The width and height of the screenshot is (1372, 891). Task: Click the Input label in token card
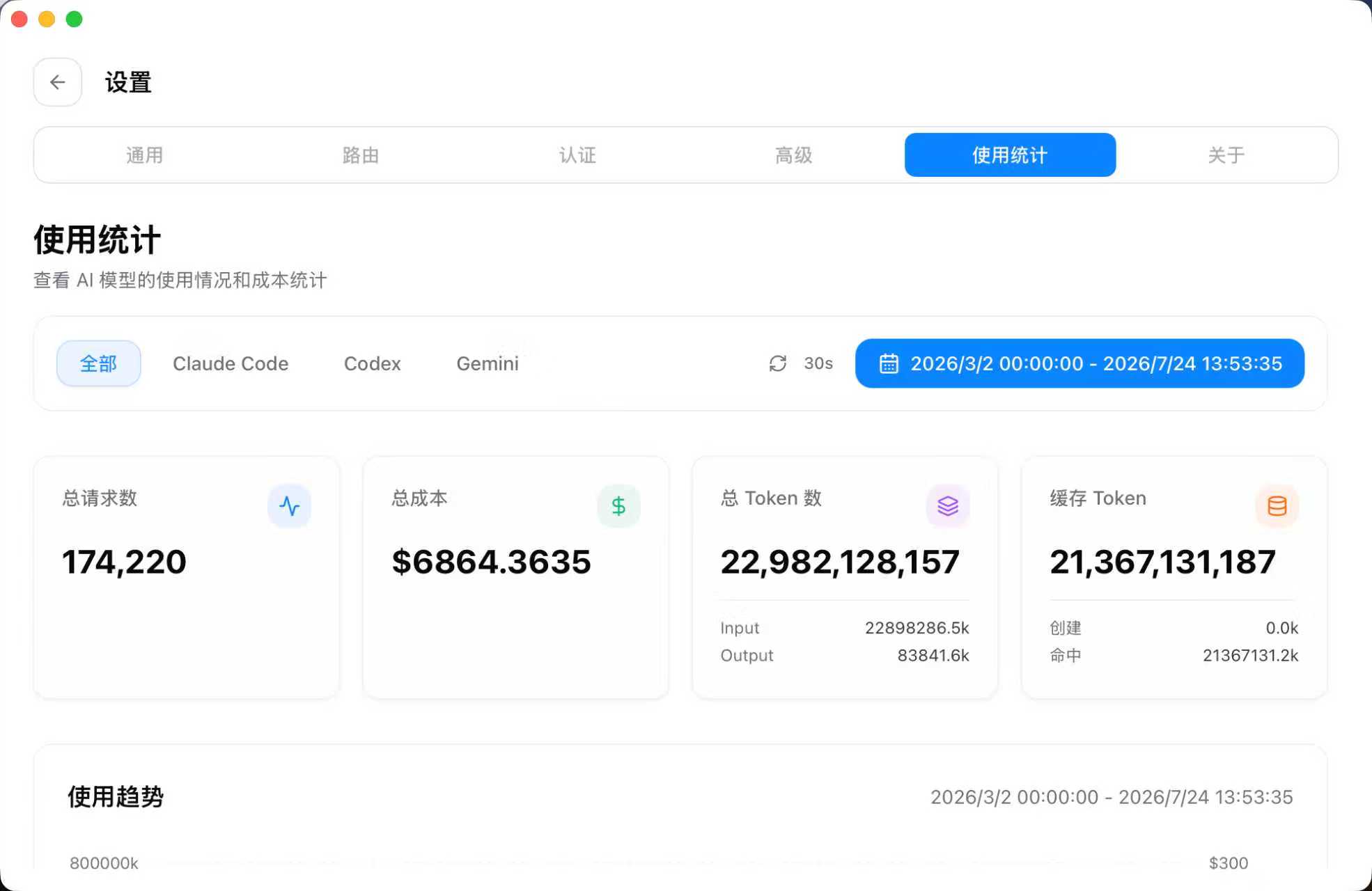pos(740,628)
